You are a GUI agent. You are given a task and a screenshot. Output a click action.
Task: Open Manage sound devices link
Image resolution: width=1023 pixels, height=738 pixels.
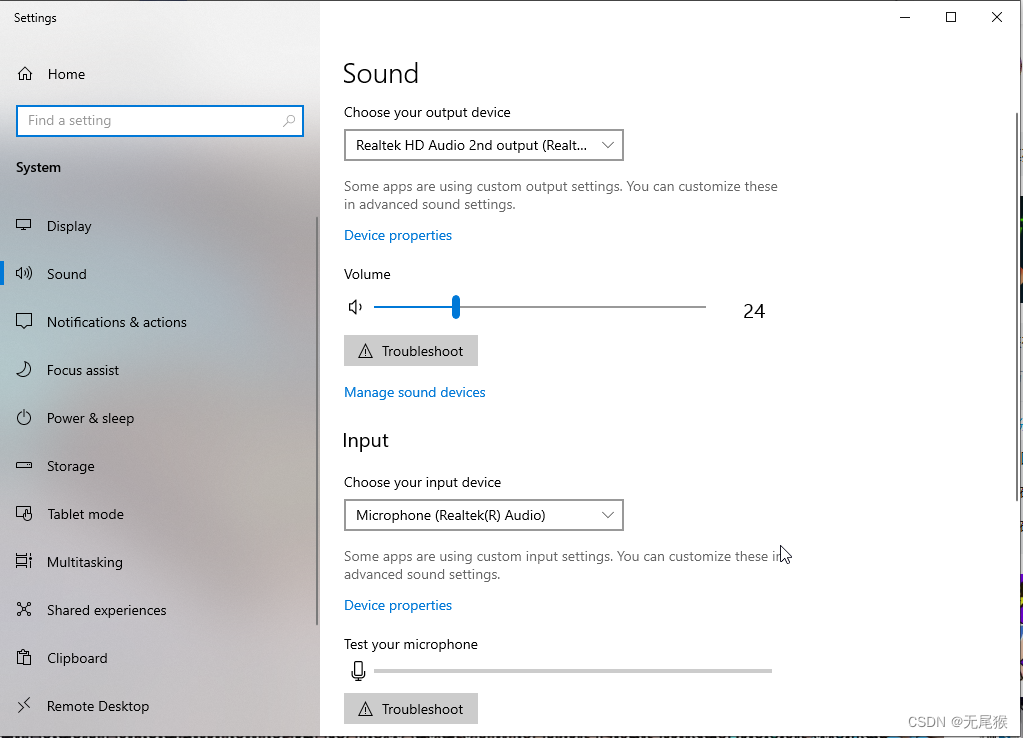click(x=414, y=391)
